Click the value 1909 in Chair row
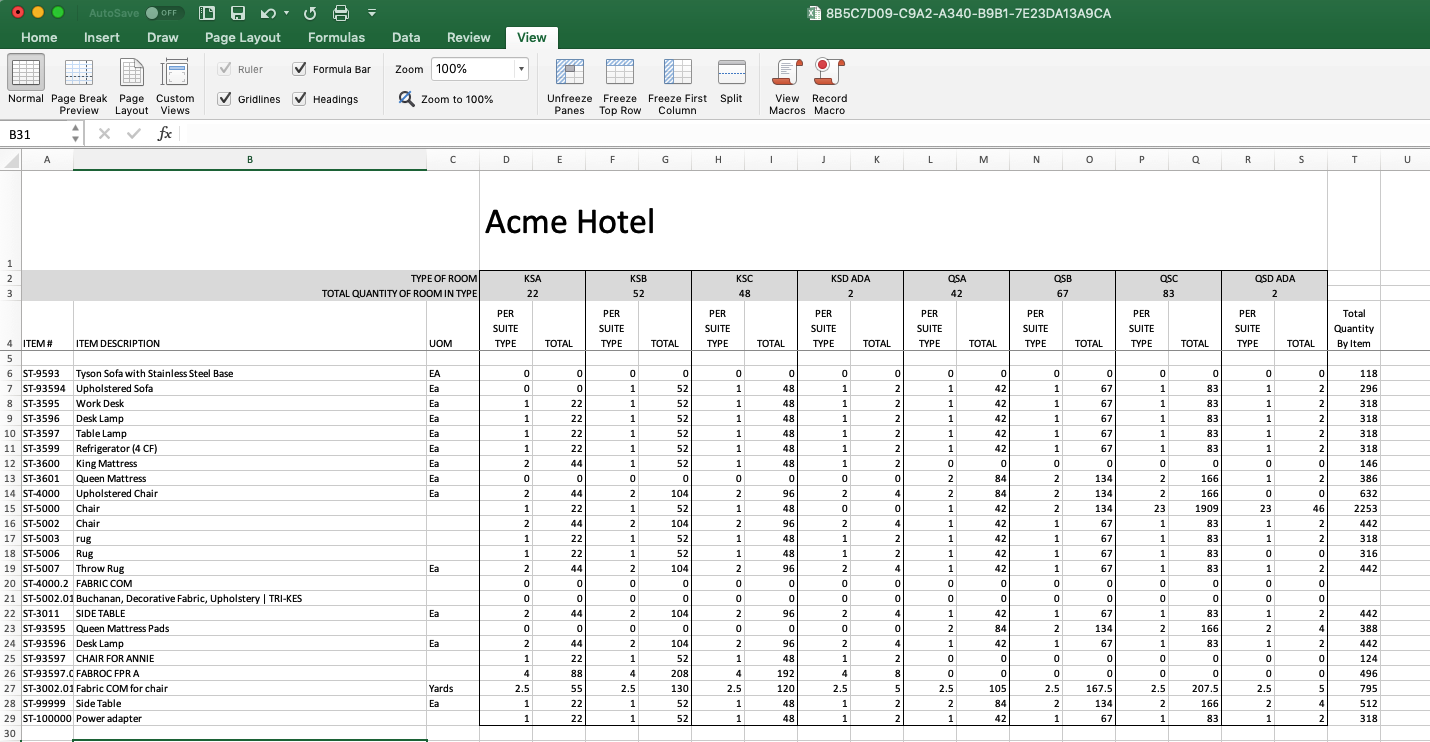Image resolution: width=1430 pixels, height=742 pixels. coord(1195,508)
